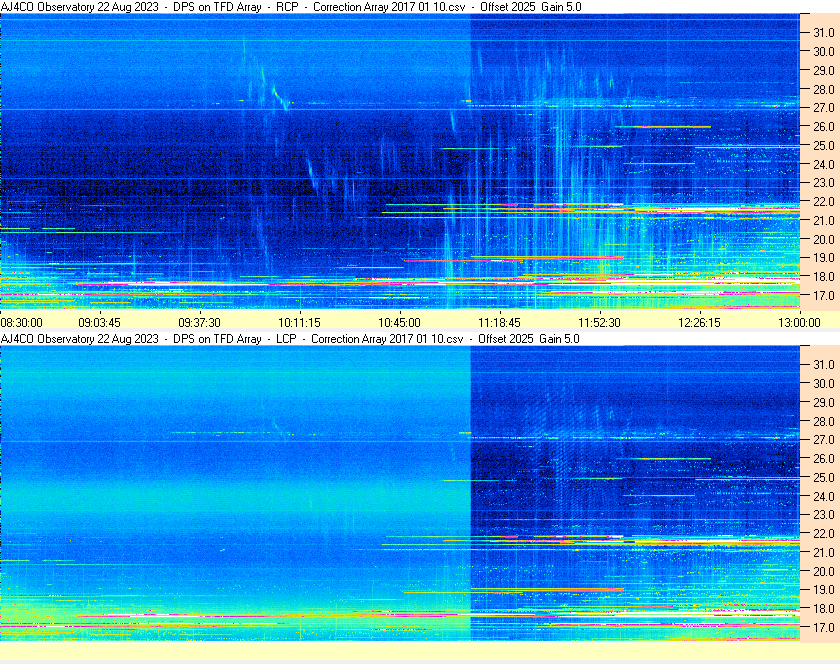The width and height of the screenshot is (840, 664).
Task: Select 17.0 frequency tick on RCP plot
Action: tap(823, 296)
